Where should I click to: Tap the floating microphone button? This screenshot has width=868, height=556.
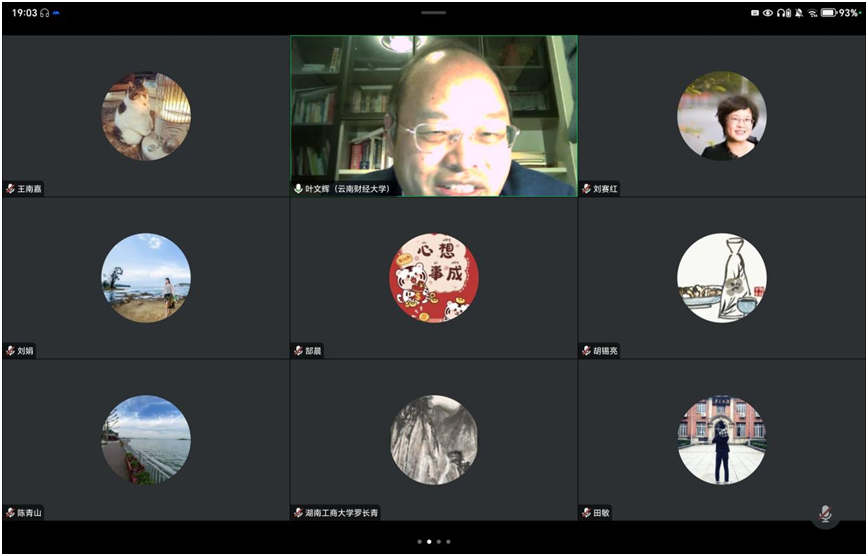point(825,513)
